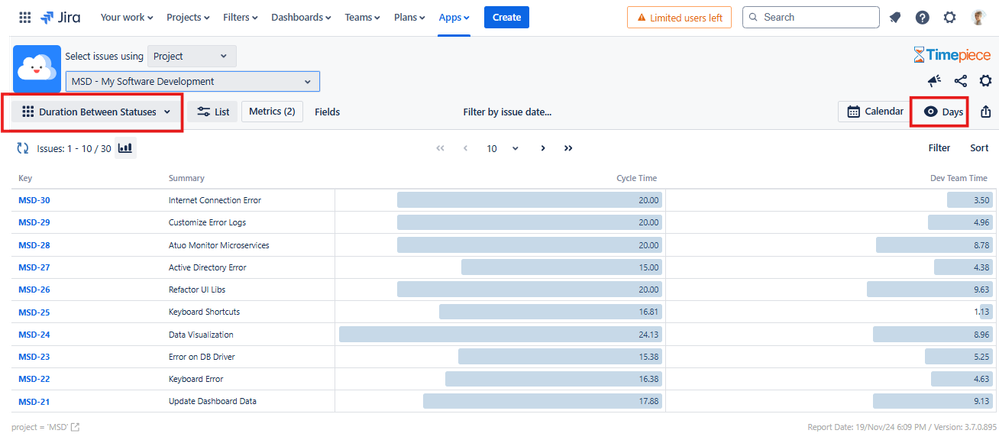Open issue MSD-22 link
Viewport: 999px width, 437px height.
pyautogui.click(x=34, y=379)
